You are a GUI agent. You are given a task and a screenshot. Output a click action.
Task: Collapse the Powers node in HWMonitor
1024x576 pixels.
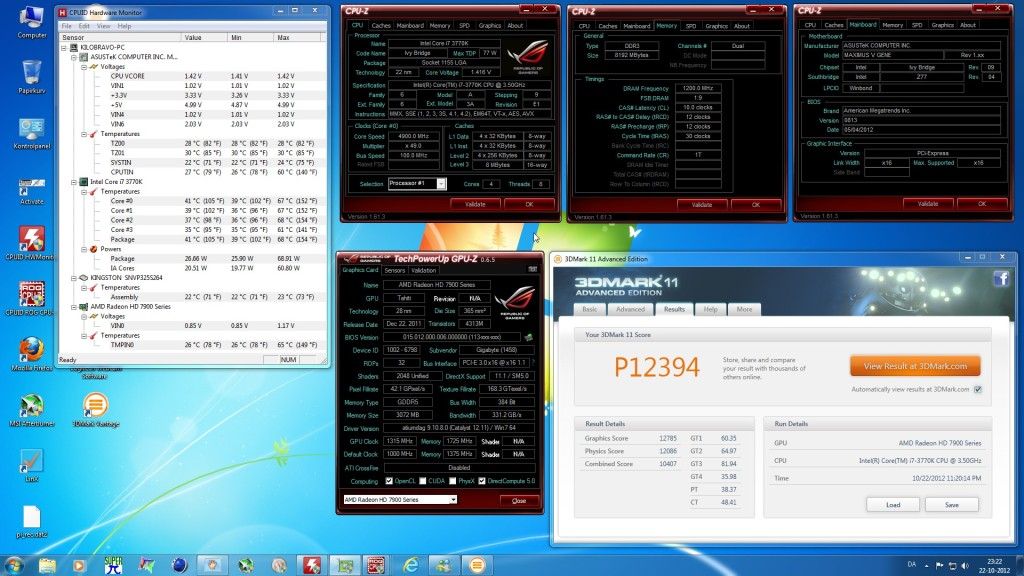[84, 249]
